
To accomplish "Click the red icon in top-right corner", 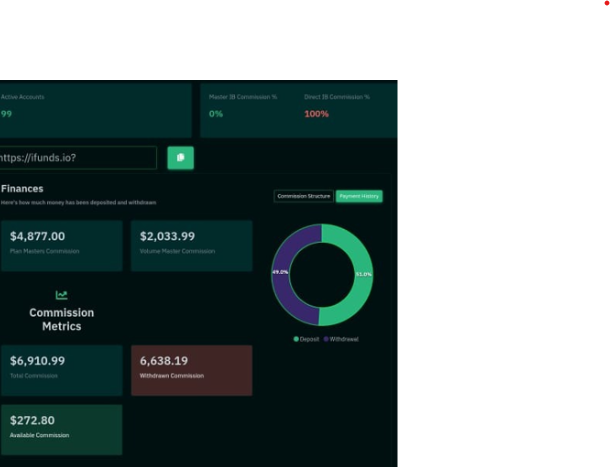I will pyautogui.click(x=606, y=4).
